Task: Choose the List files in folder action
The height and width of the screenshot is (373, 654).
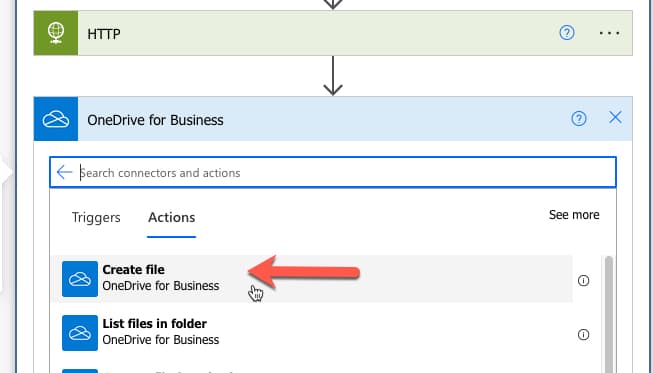Action: (312, 333)
